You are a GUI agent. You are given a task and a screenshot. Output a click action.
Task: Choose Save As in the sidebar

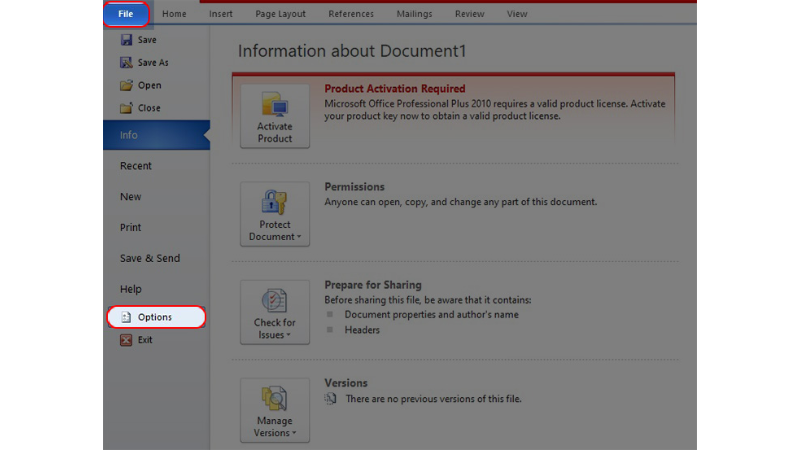pos(153,62)
